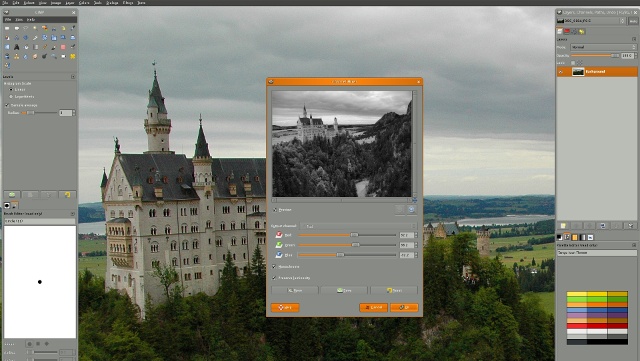Open the Palette Editor panel menu arrow
This screenshot has width=640, height=361.
click(634, 245)
